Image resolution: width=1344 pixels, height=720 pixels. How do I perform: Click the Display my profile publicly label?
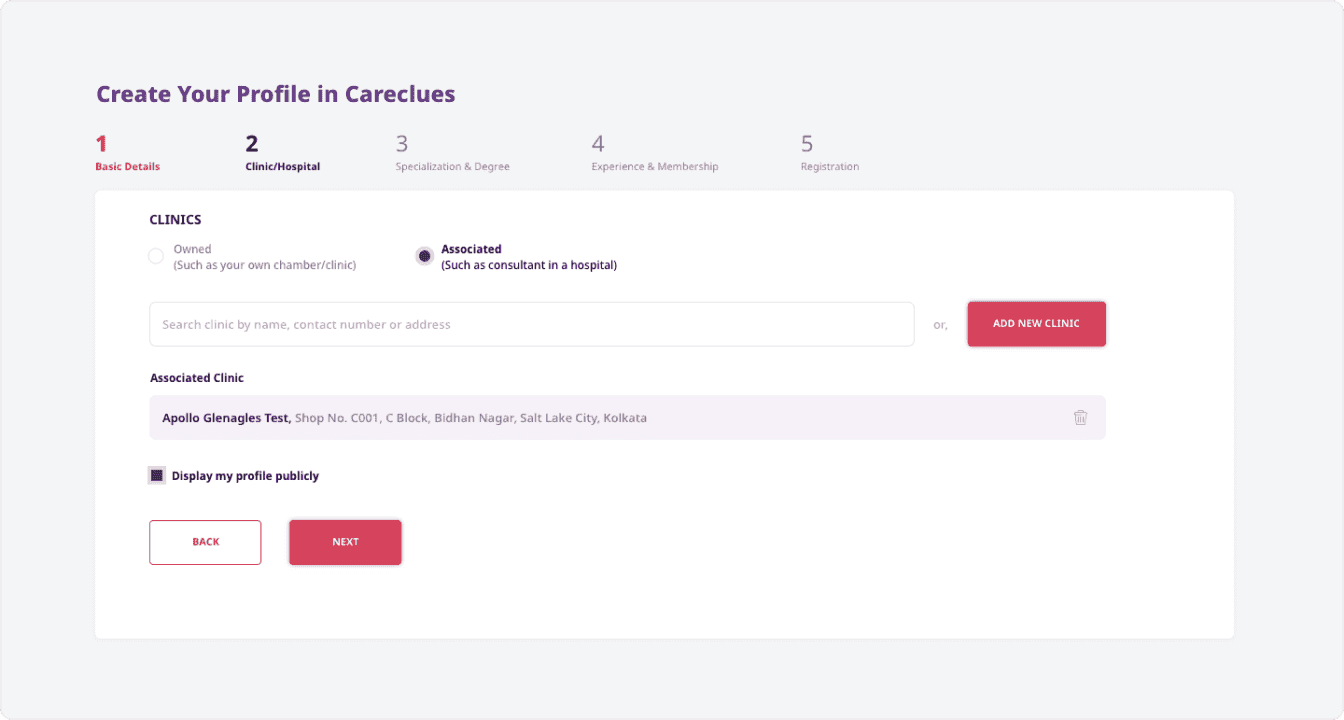[x=245, y=476]
